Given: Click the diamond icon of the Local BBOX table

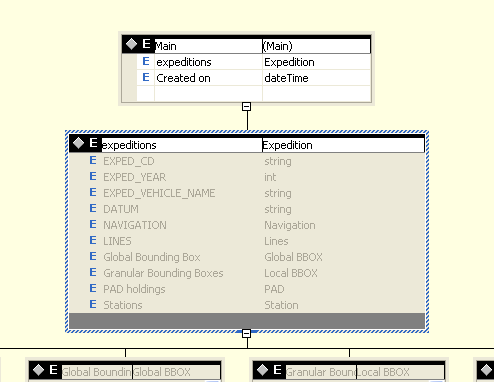Looking at the screenshot, I should [x=262, y=370].
